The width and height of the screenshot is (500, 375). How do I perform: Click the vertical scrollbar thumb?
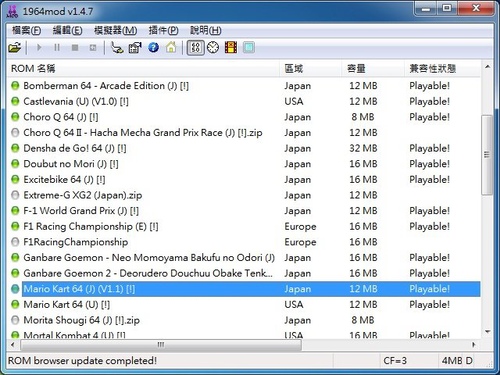click(487, 155)
